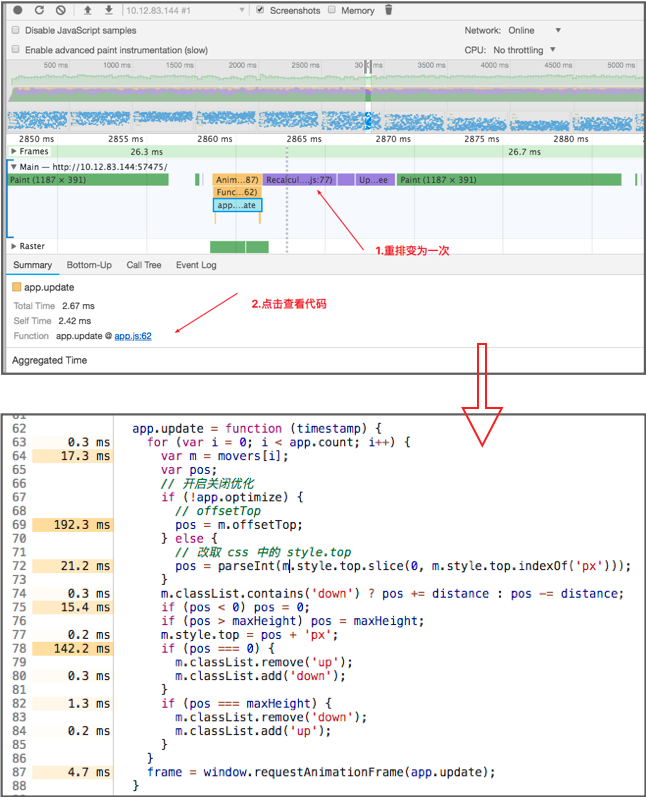
Task: Click the 'Self Time 2.42 ms' row
Action: (x=52, y=321)
